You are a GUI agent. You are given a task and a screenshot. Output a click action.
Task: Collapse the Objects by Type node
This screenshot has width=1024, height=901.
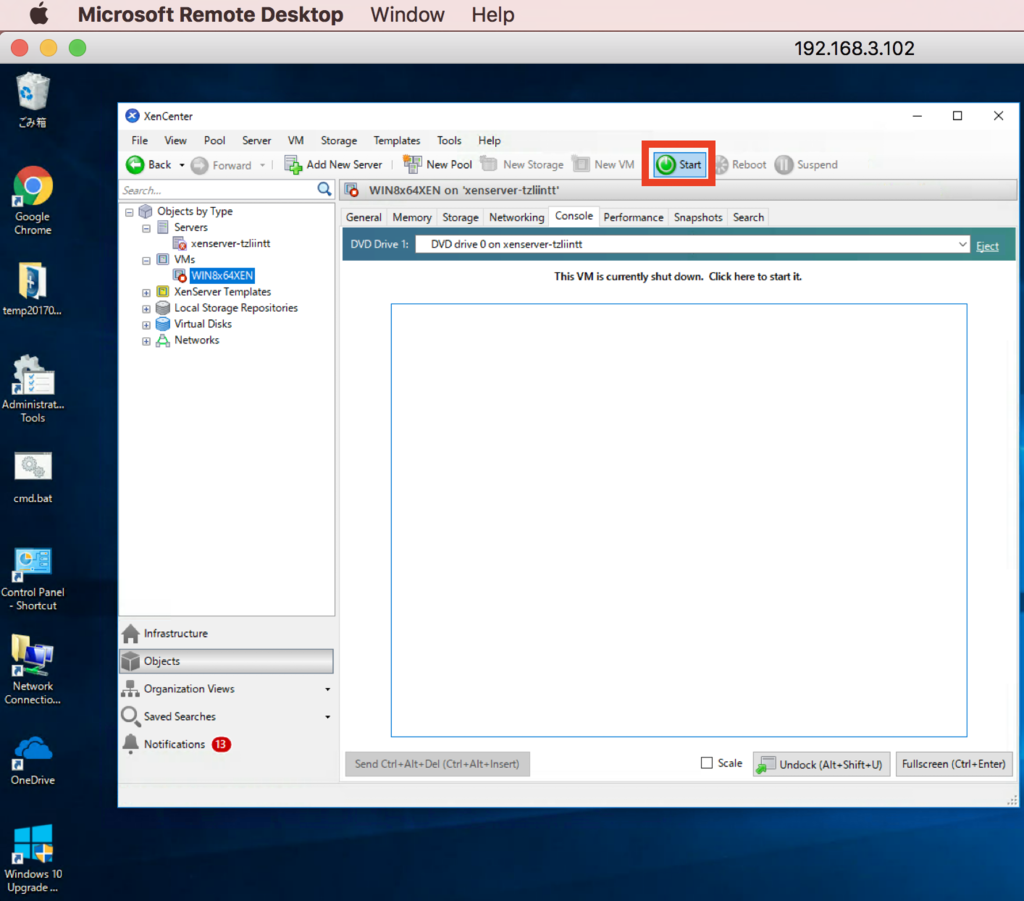129,212
